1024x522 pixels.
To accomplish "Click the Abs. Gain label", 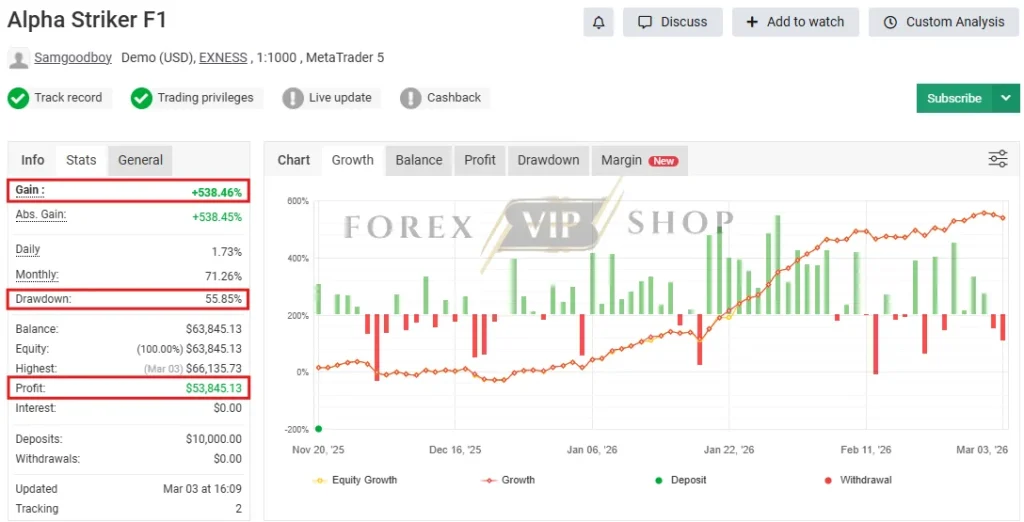I will point(41,214).
